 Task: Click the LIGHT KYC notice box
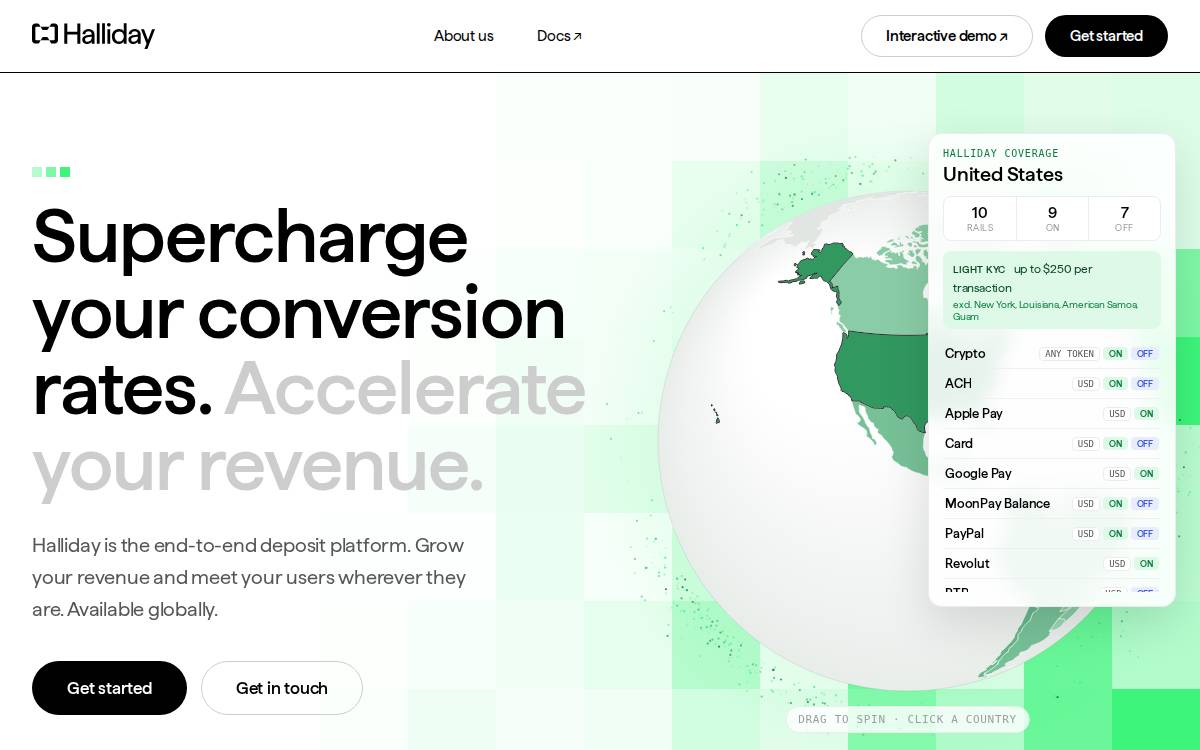[x=1052, y=290]
